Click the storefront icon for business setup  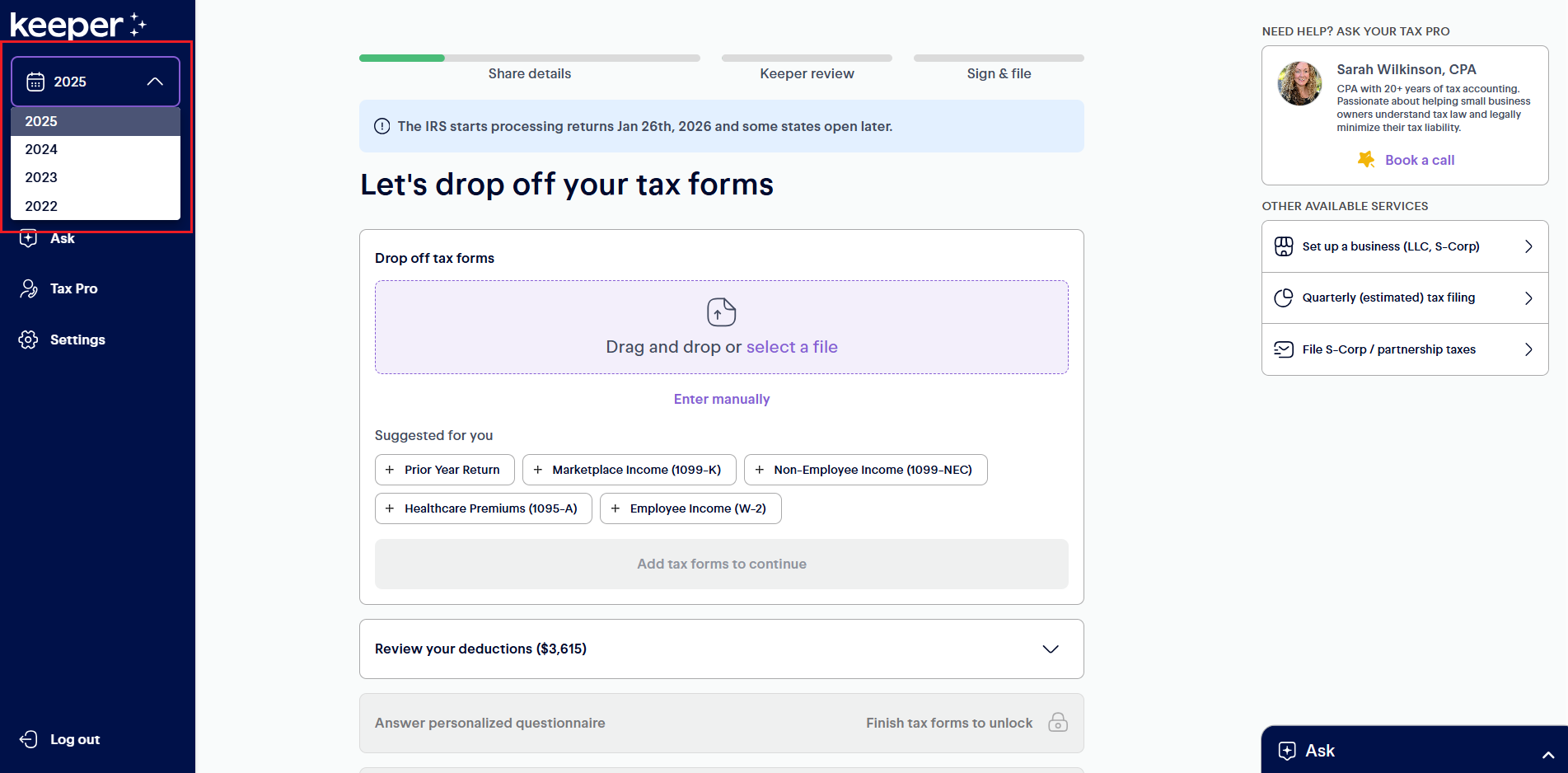coord(1284,246)
